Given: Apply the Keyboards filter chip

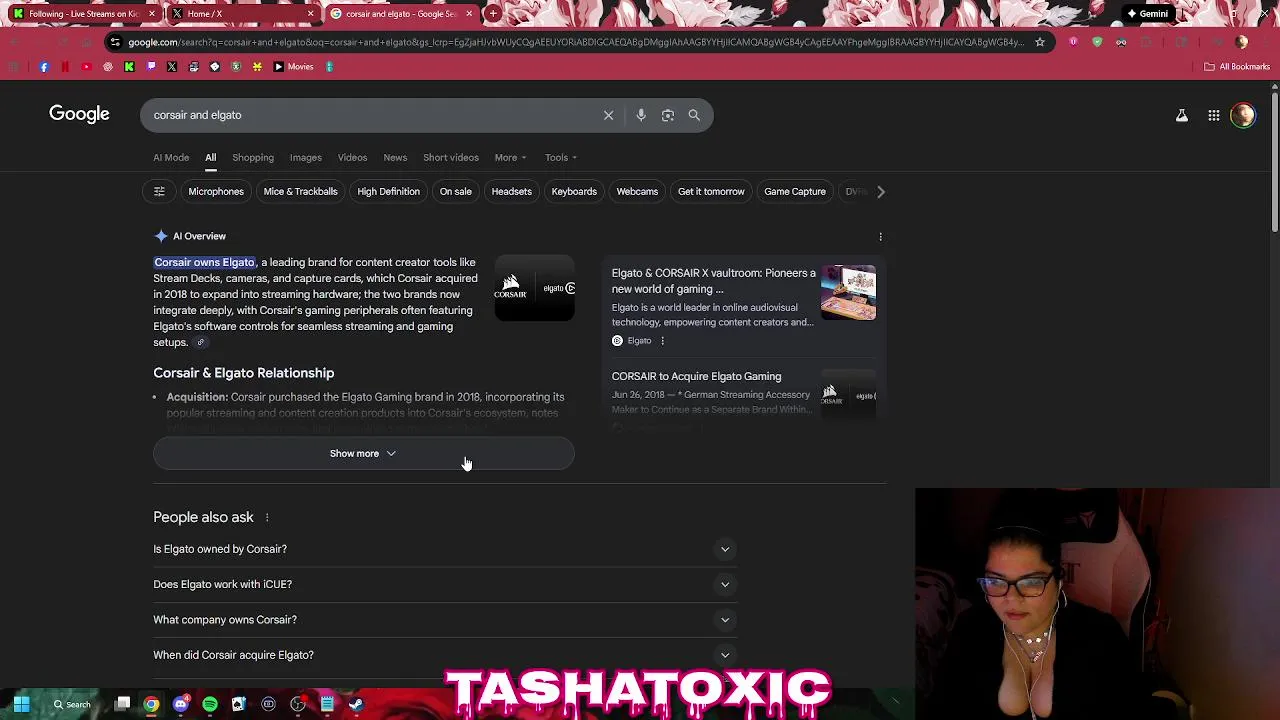Looking at the screenshot, I should [x=574, y=191].
